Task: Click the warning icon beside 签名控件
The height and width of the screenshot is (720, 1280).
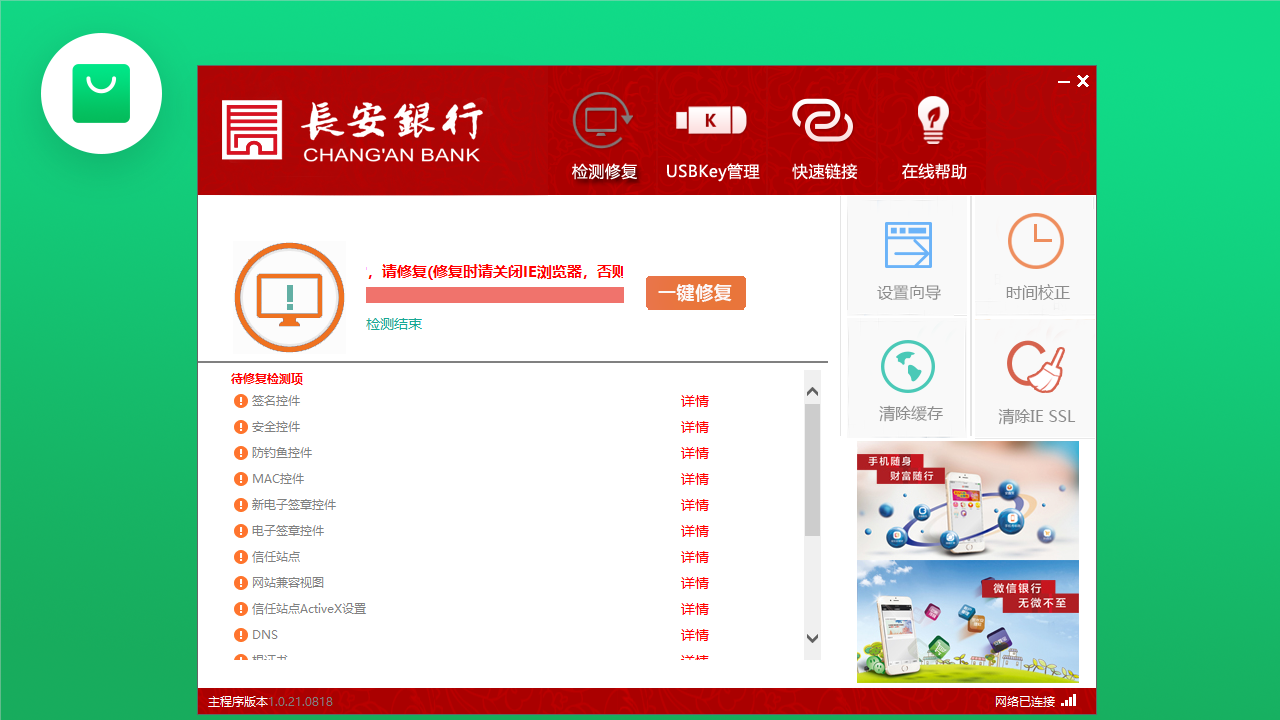Action: [240, 400]
